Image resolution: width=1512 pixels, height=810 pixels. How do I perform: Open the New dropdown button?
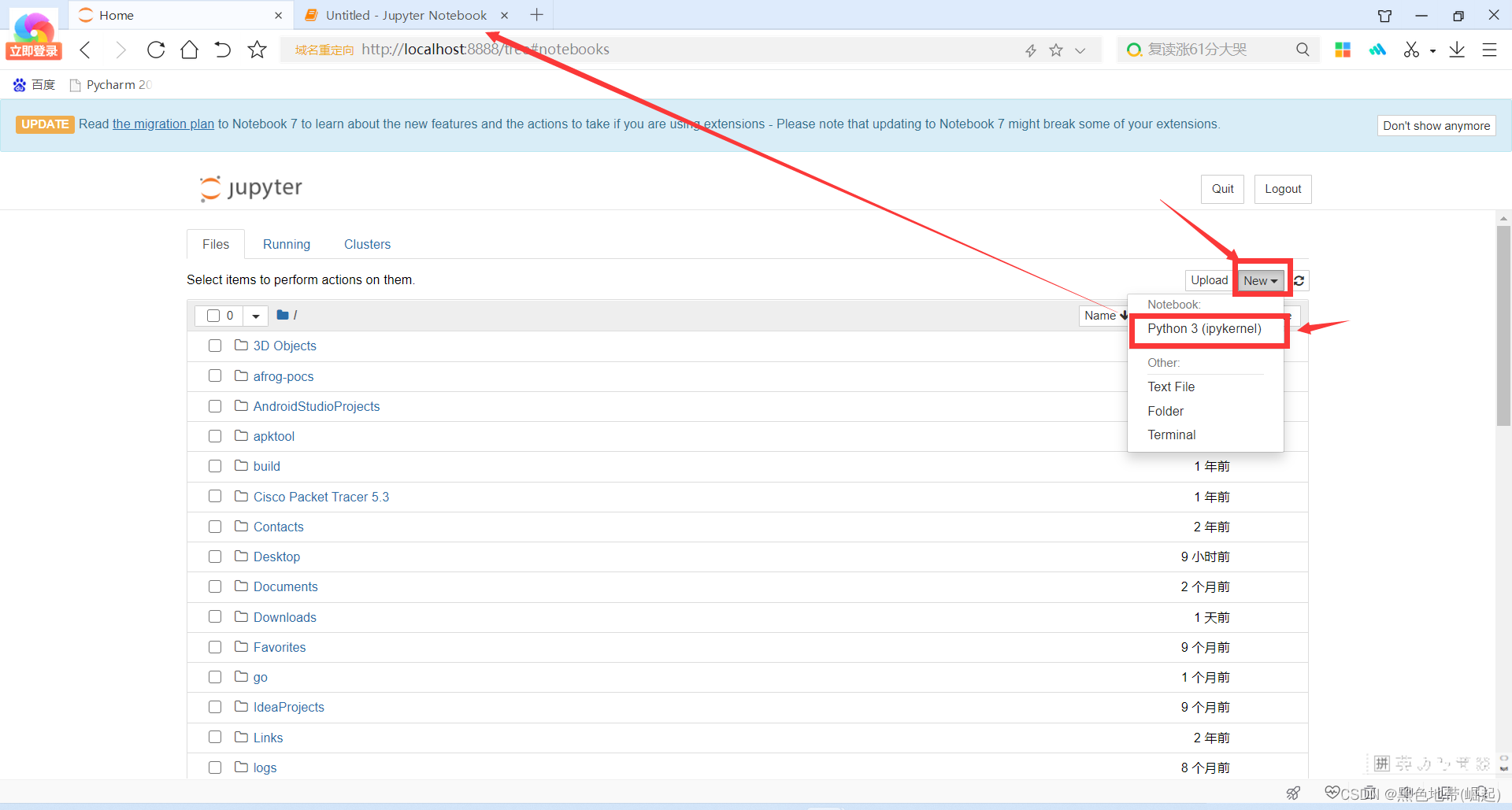click(1260, 281)
